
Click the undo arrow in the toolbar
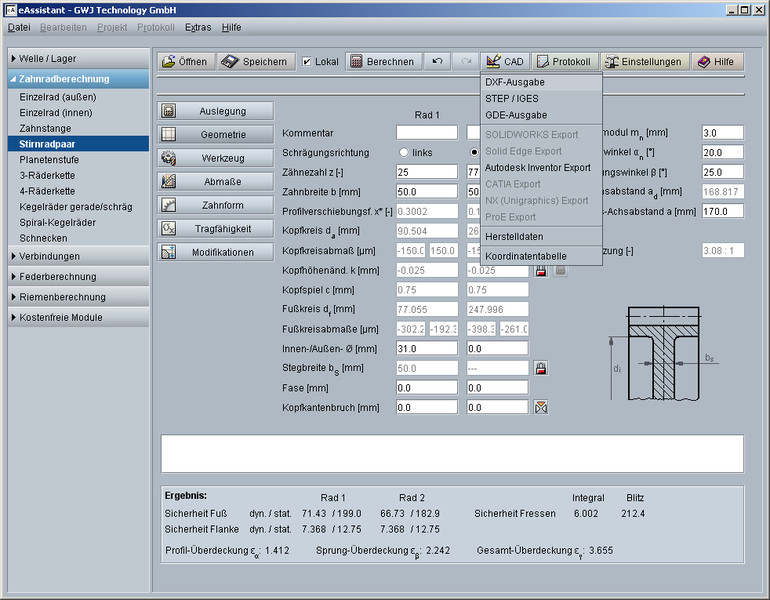(x=437, y=62)
